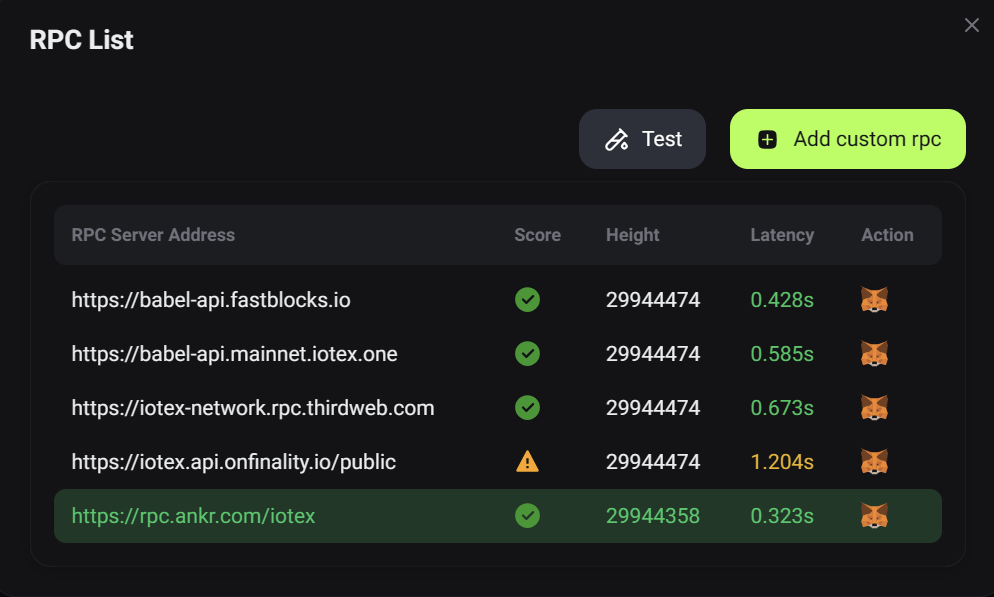Close the RPC List dialog
Screen dimensions: 994x597
pyautogui.click(x=971, y=25)
